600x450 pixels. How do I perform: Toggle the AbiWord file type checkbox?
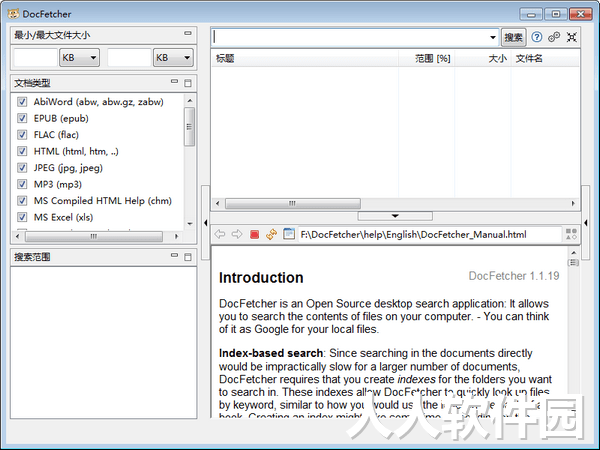pyautogui.click(x=22, y=101)
